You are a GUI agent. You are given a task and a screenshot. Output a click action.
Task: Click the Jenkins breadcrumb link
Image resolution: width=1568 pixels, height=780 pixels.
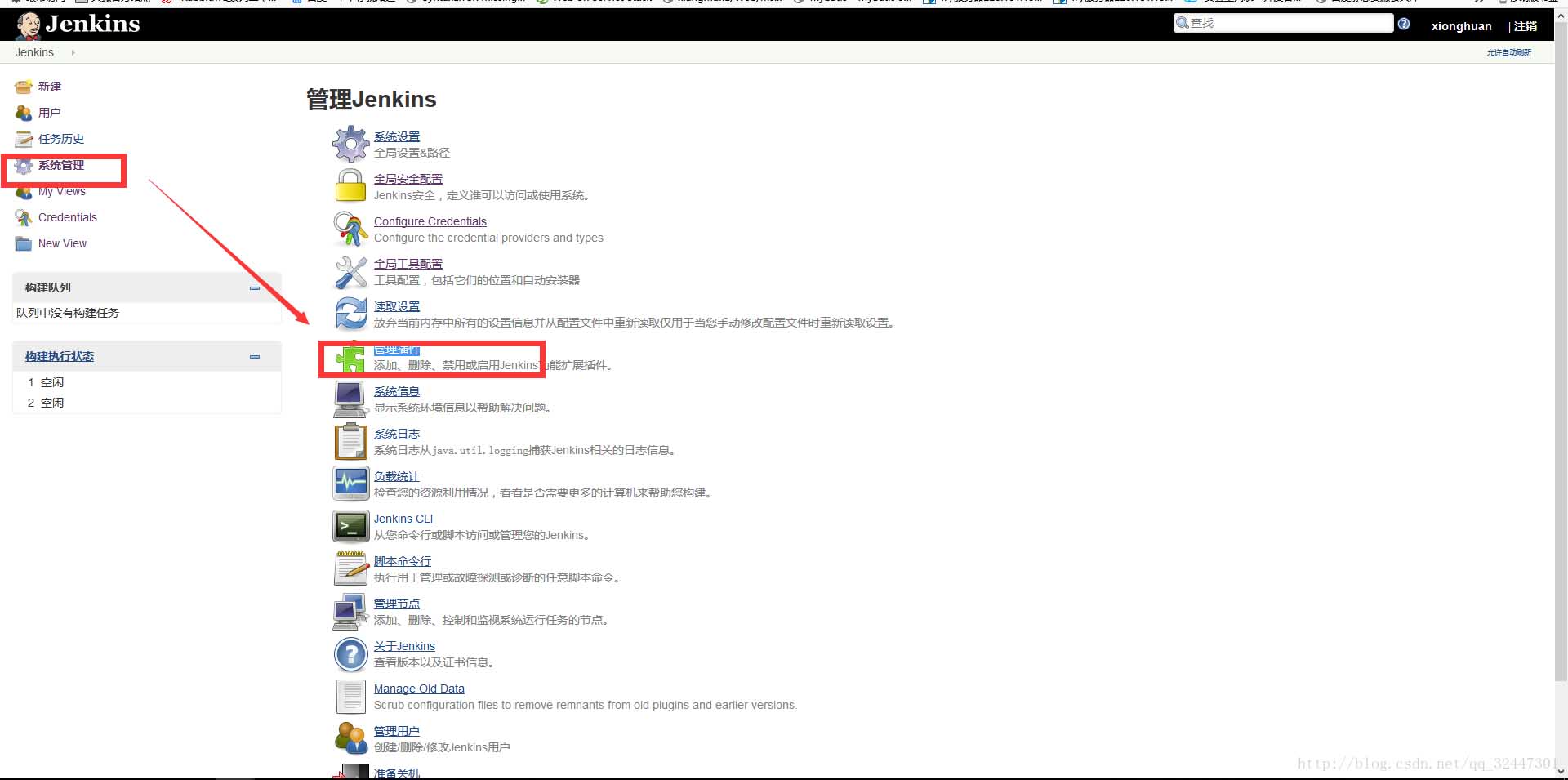(x=34, y=52)
